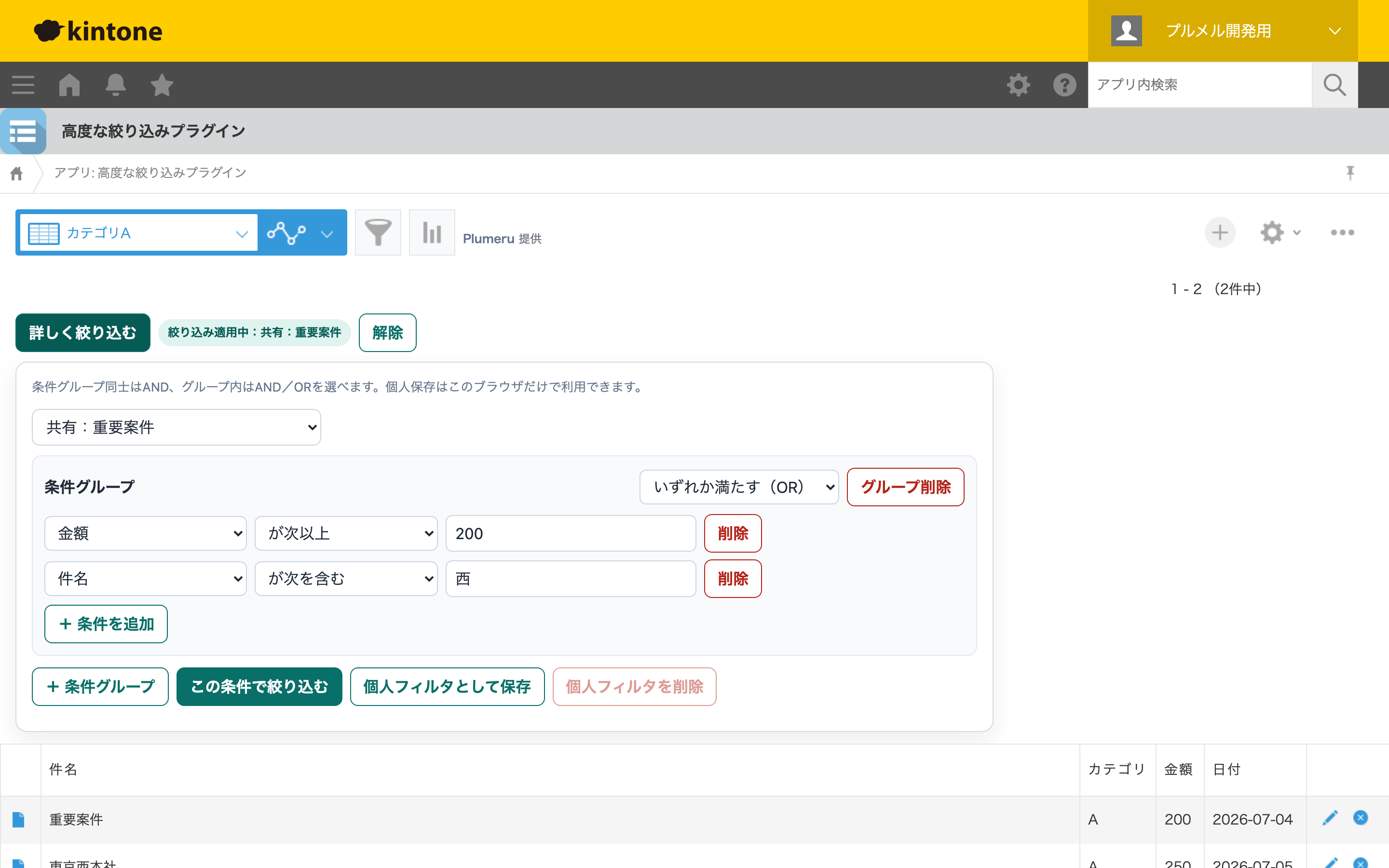
Task: Open the hamburger menu in header
Action: click(23, 85)
